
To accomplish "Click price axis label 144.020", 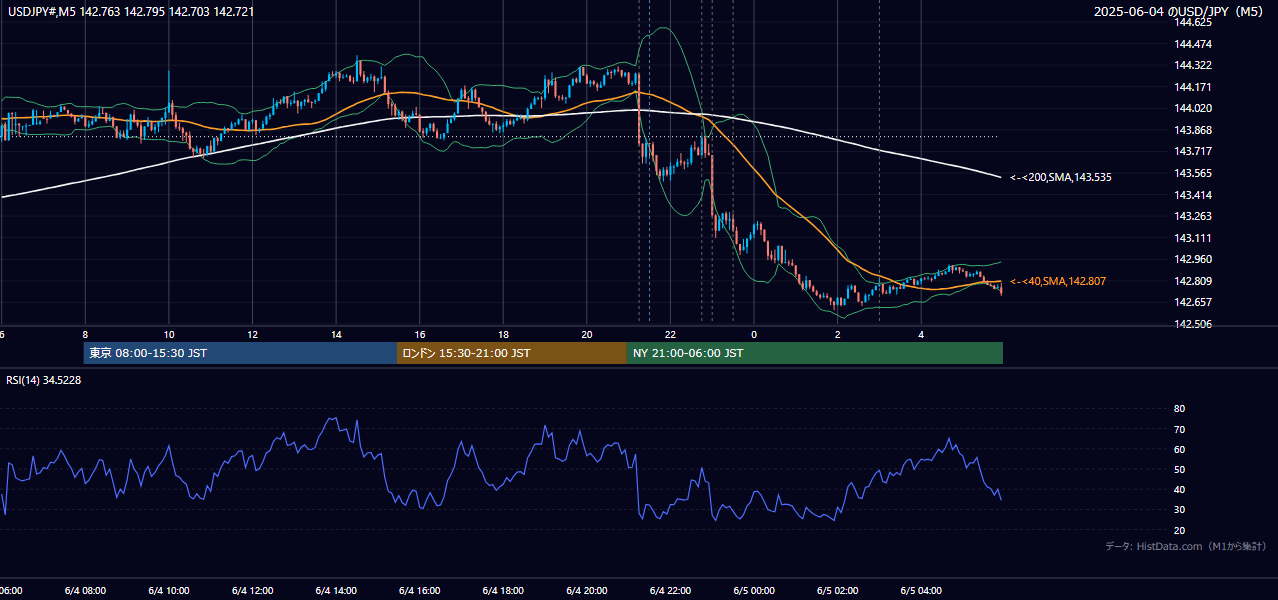I will point(1193,108).
